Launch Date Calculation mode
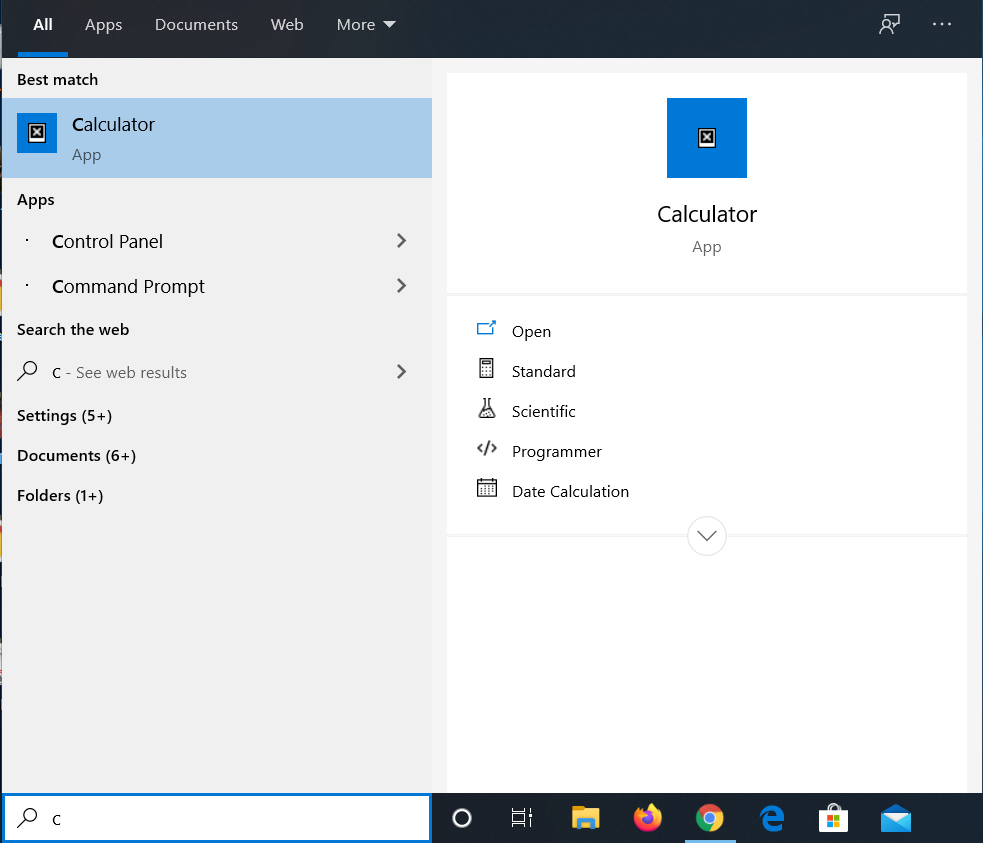 click(570, 491)
